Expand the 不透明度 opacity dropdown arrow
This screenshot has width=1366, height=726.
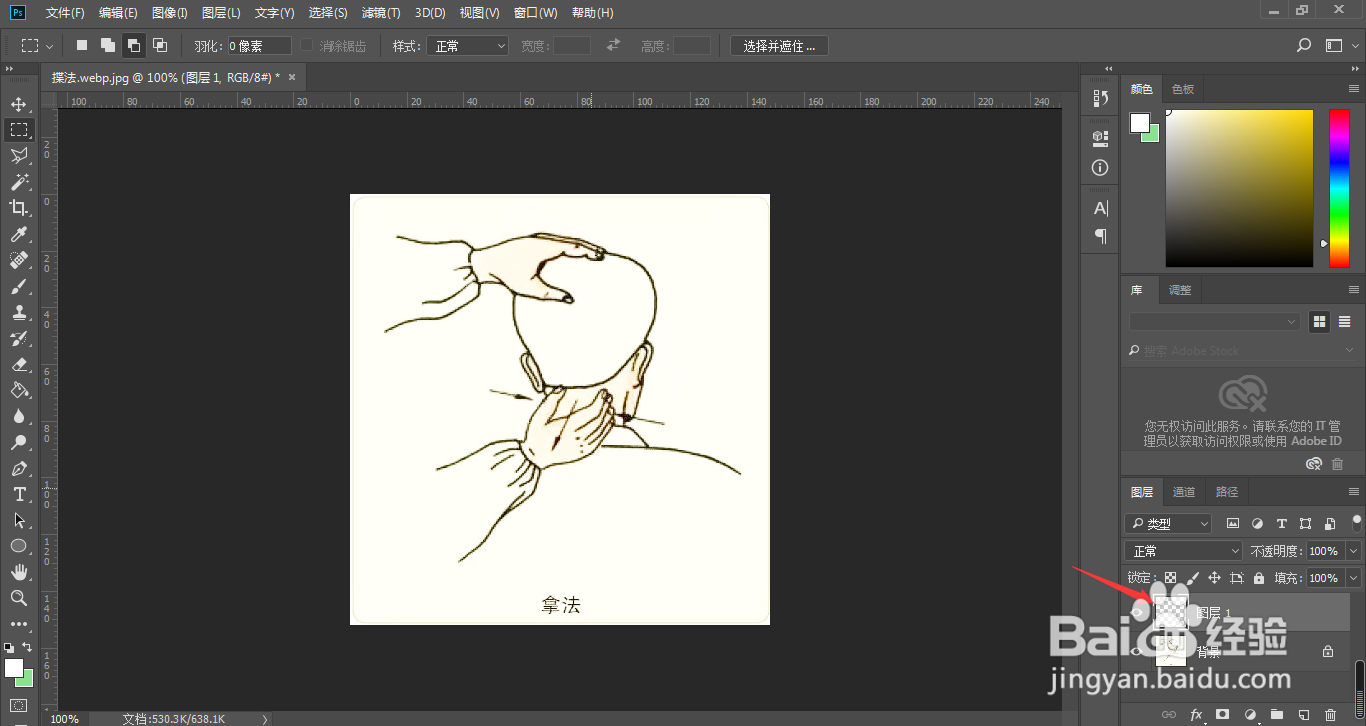point(1354,551)
